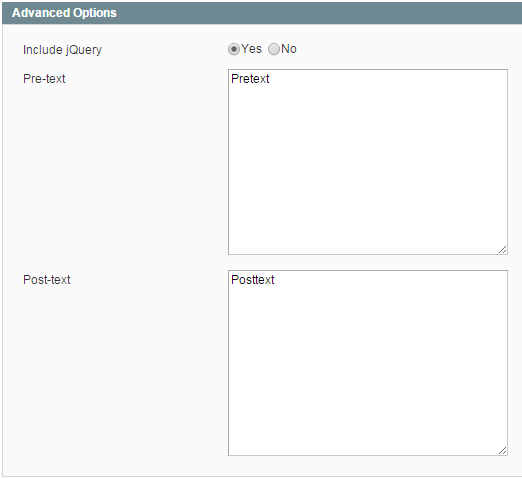The image size is (522, 479).
Task: Grab the resize handle of the Post-text textarea
Action: (503, 451)
